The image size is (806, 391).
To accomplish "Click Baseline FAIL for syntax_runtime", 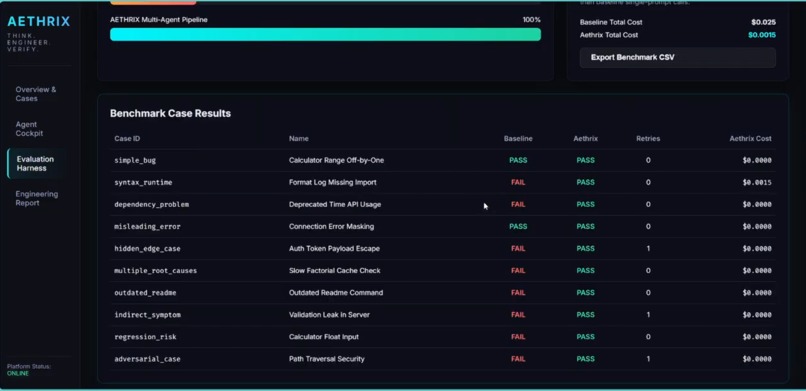I will click(x=518, y=182).
